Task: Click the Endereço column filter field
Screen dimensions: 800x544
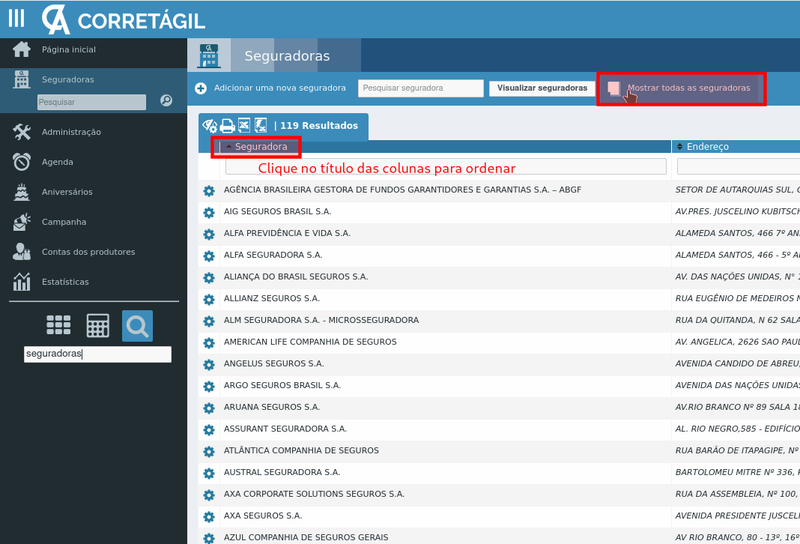Action: coord(738,166)
